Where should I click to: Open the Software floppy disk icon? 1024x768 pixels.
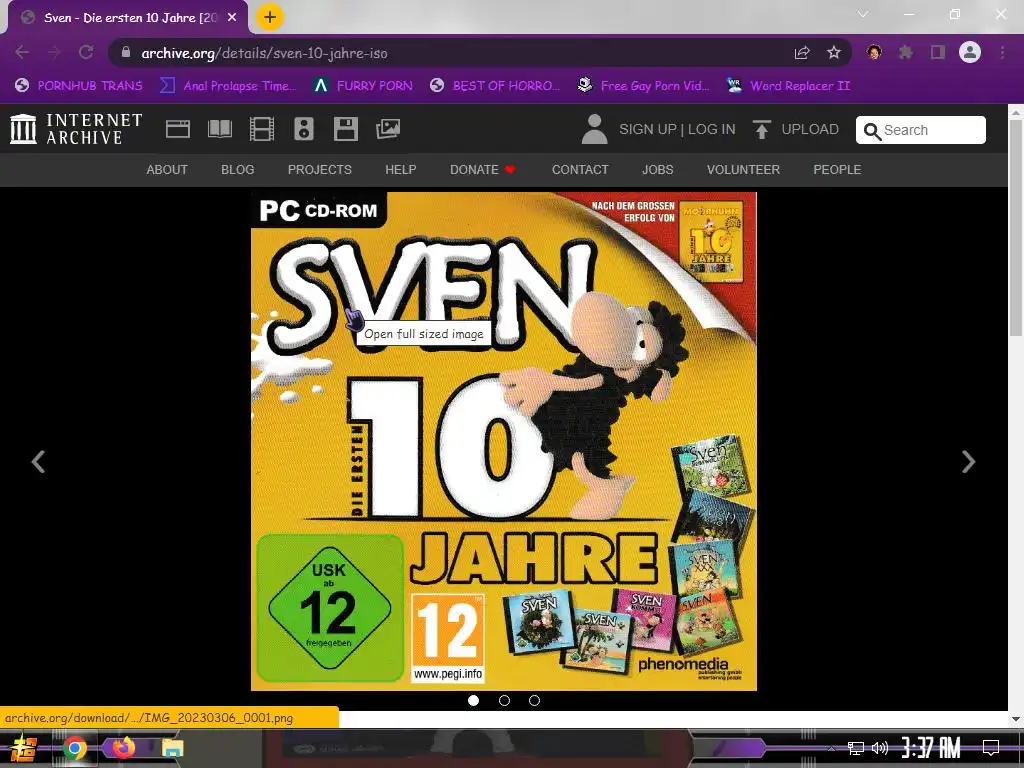click(345, 129)
